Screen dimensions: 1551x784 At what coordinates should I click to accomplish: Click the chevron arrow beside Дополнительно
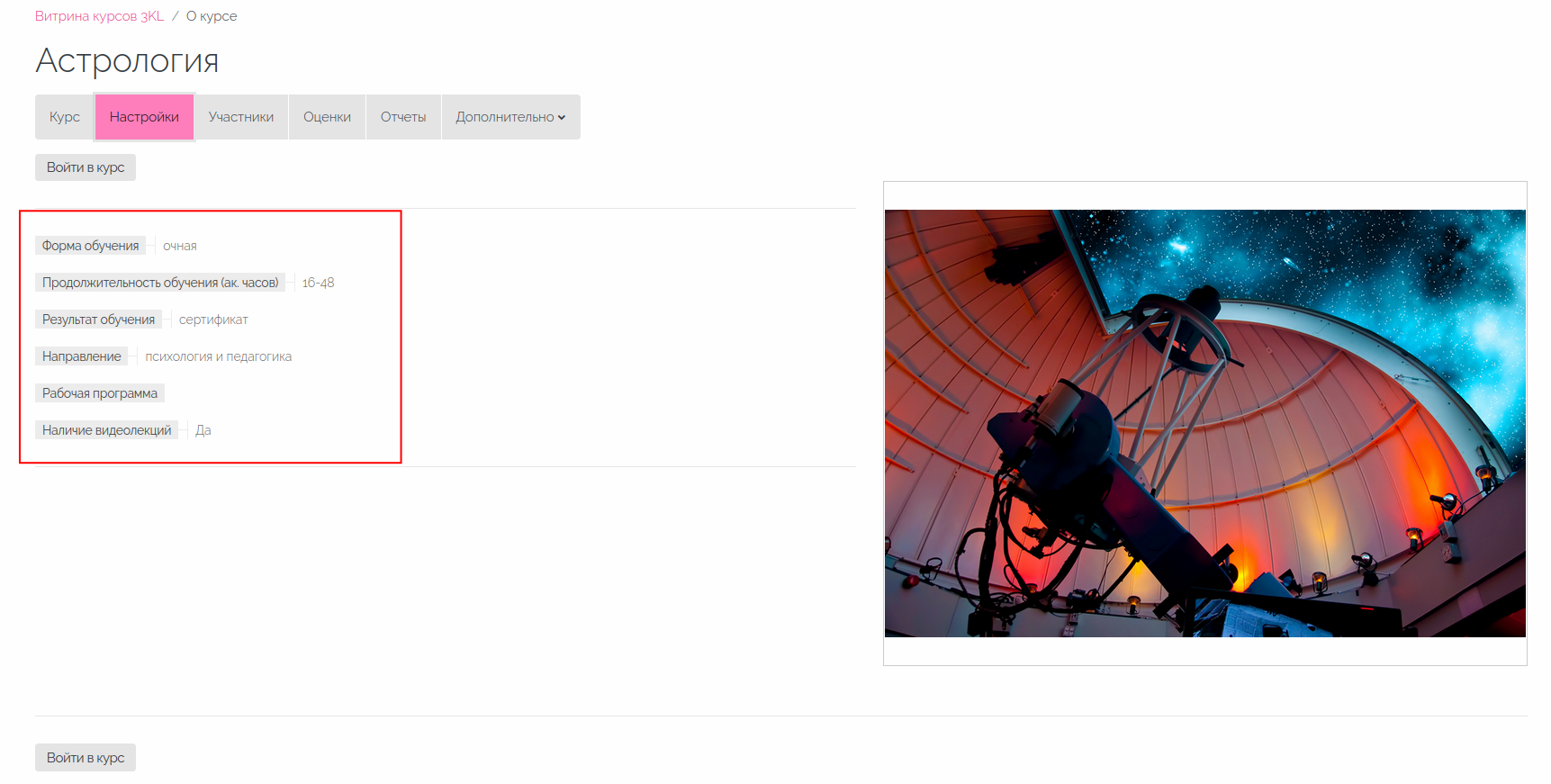point(562,118)
